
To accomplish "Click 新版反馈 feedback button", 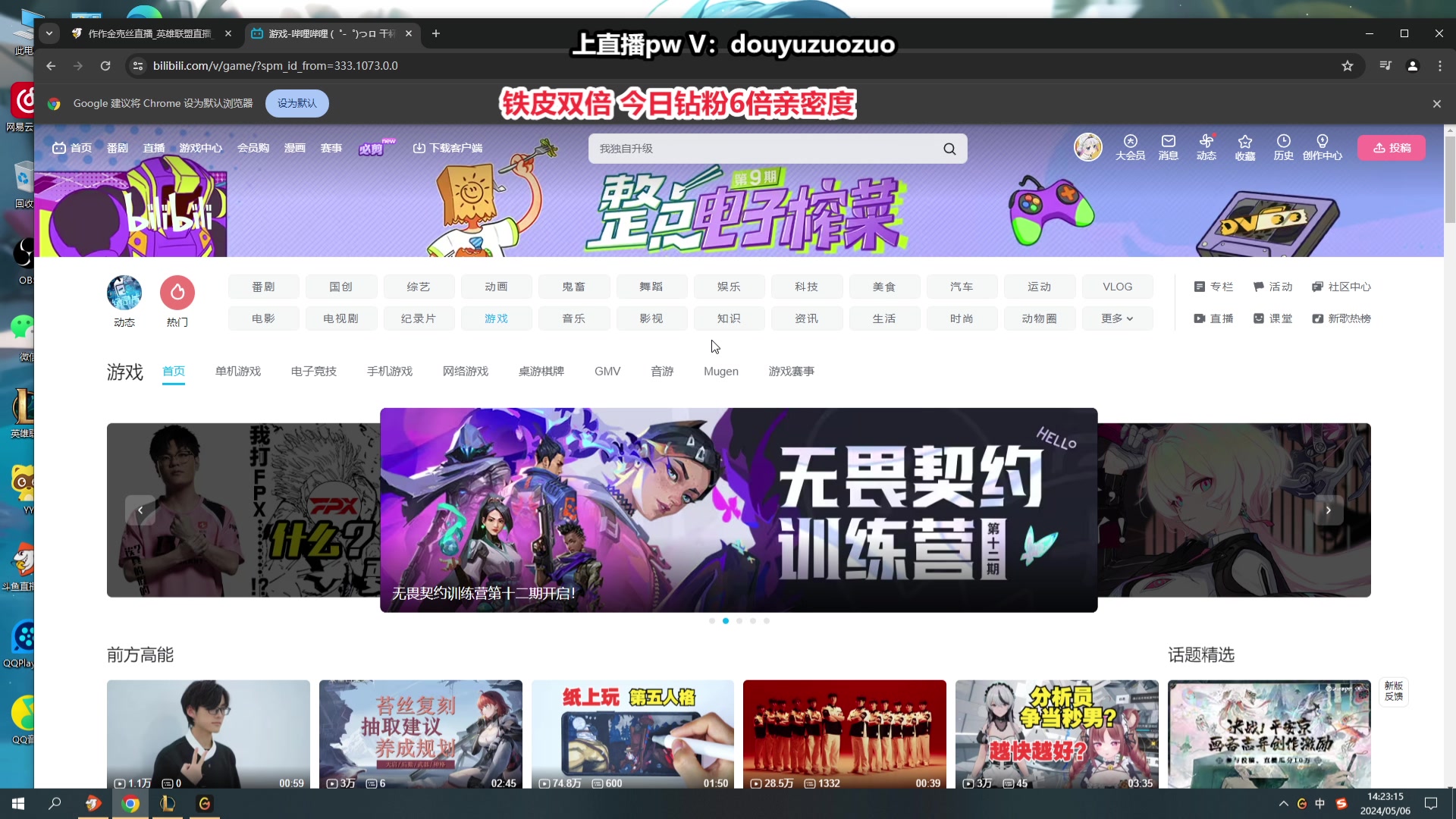I will coord(1394,691).
